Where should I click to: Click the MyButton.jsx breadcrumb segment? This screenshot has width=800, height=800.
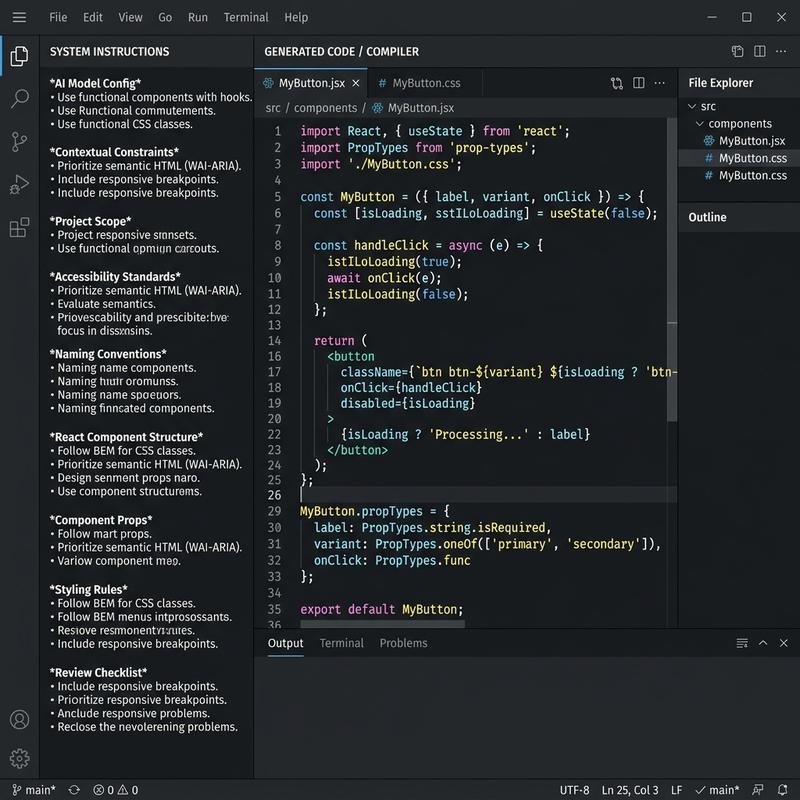pos(421,108)
